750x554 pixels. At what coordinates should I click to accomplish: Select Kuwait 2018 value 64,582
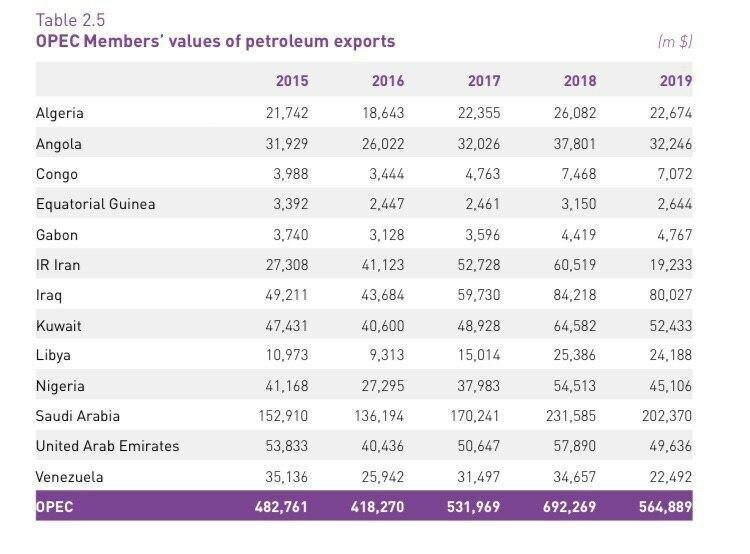(x=575, y=326)
